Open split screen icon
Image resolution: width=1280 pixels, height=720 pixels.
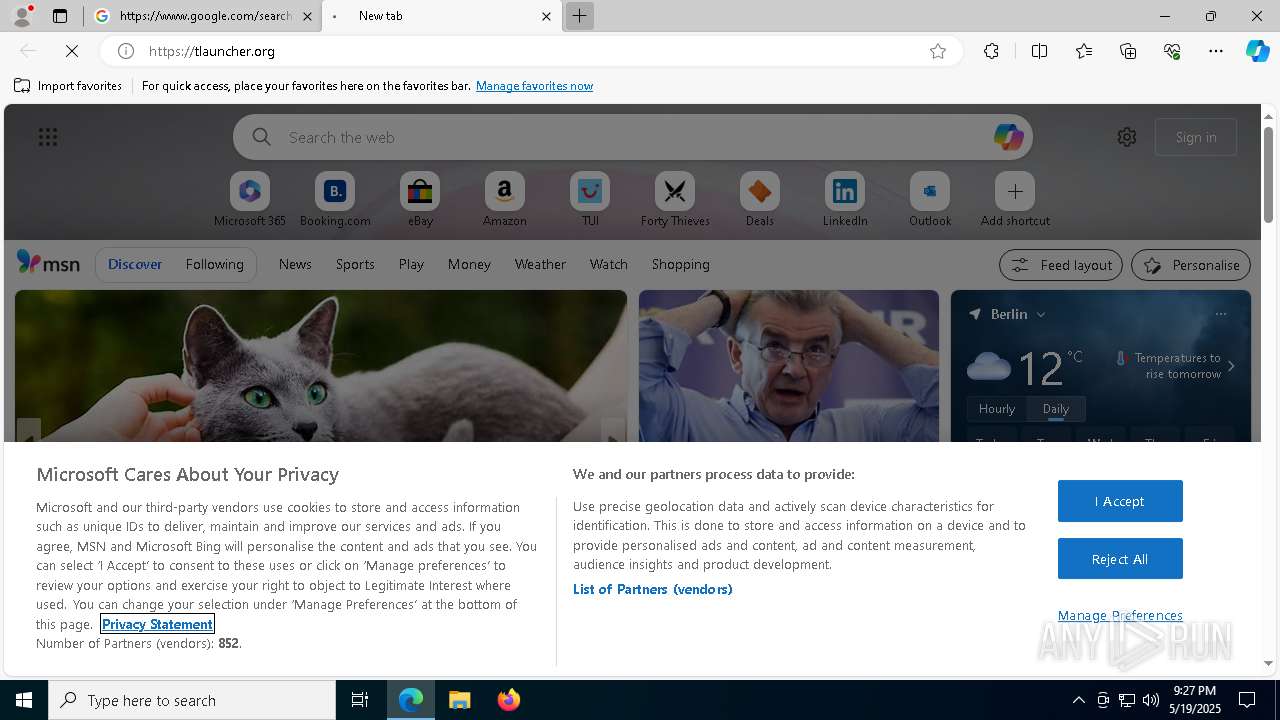coord(1039,51)
